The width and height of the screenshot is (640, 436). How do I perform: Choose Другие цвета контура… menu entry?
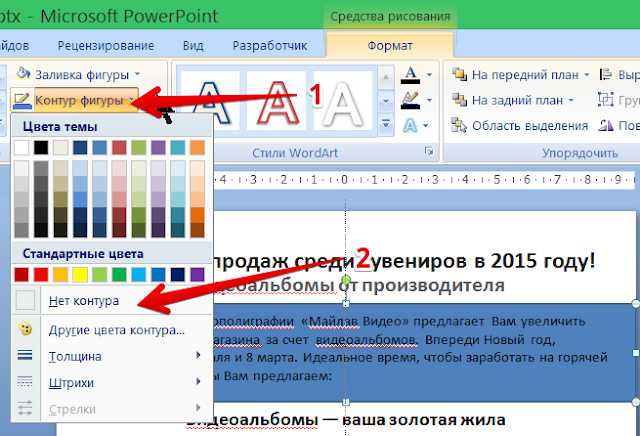[x=112, y=329]
